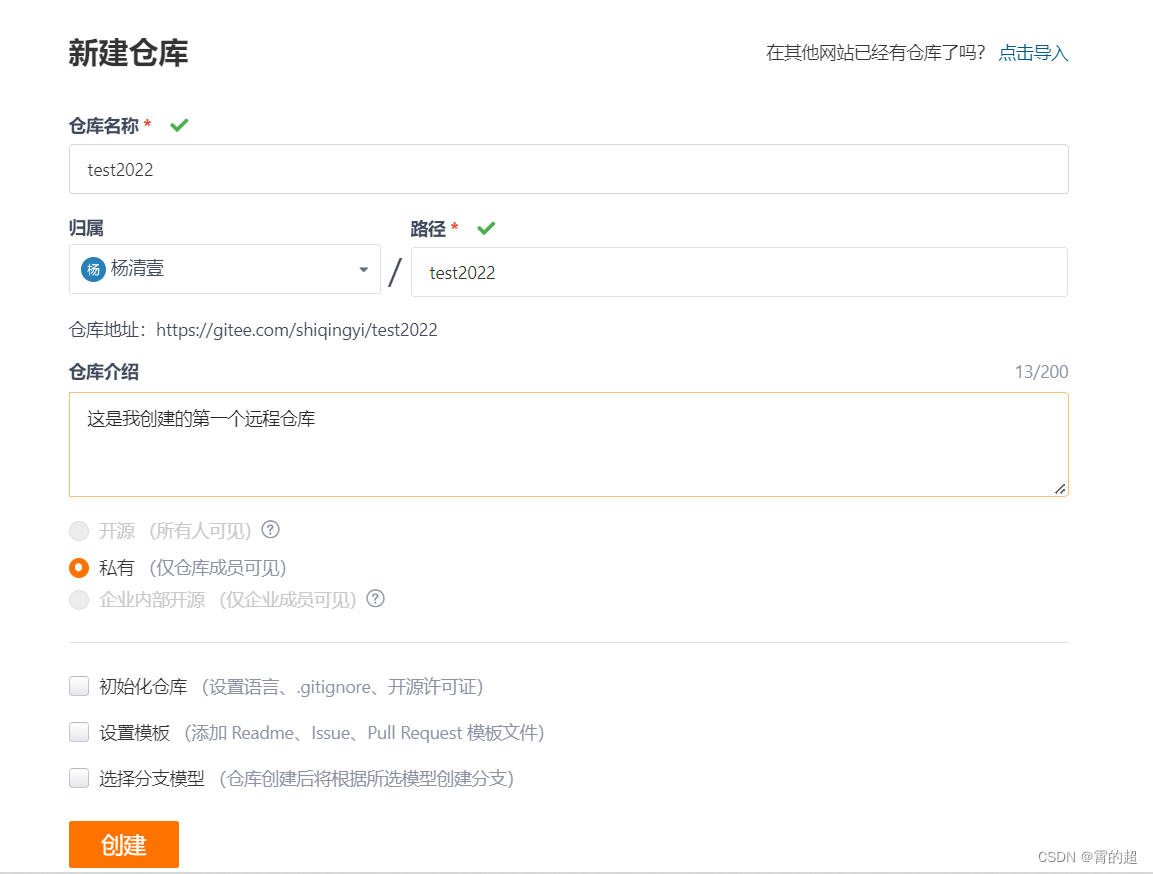Click the green checkmark beside 路径
The image size is (1153, 874).
[x=486, y=228]
